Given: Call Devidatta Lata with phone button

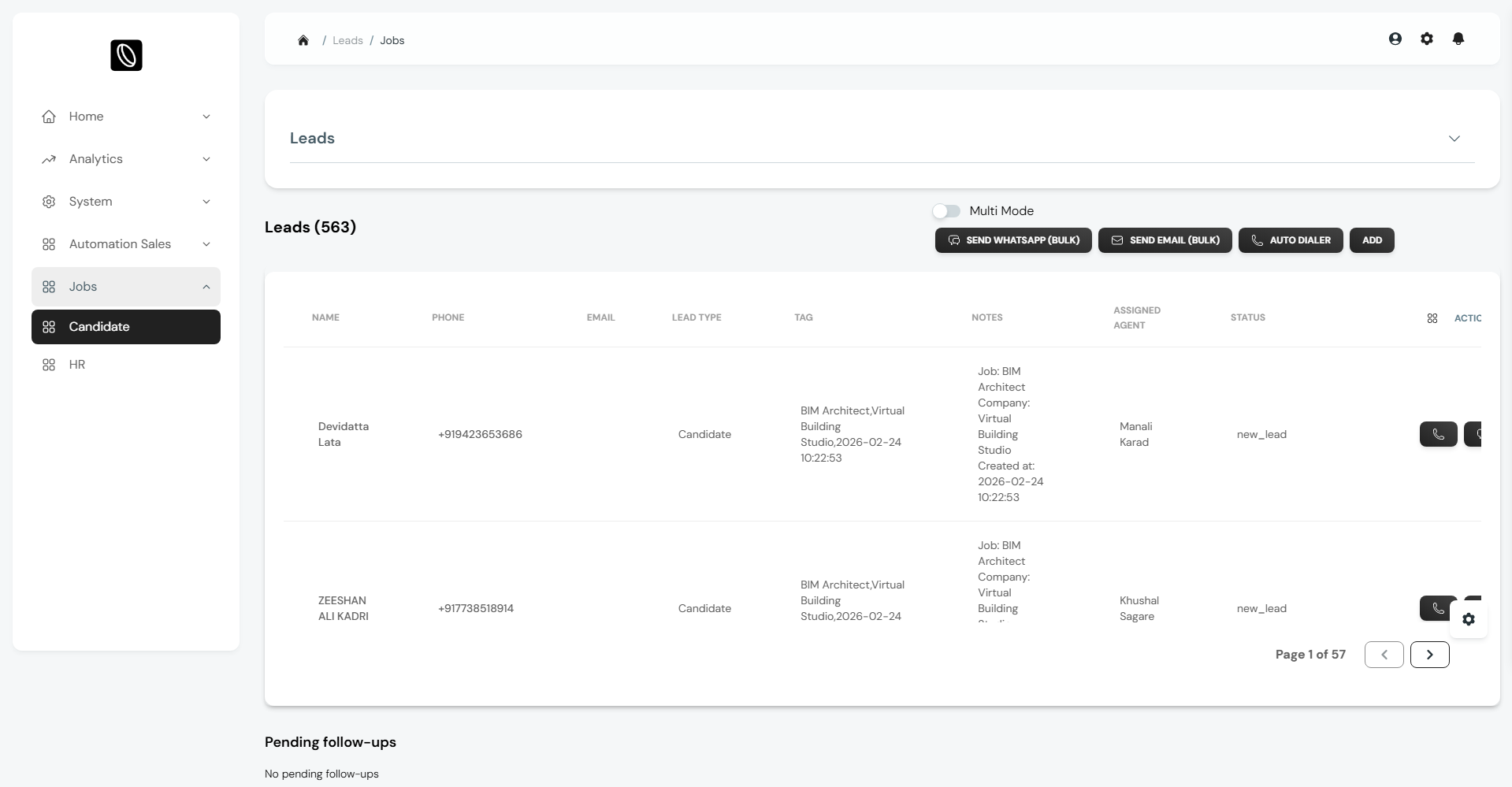Looking at the screenshot, I should 1439,434.
